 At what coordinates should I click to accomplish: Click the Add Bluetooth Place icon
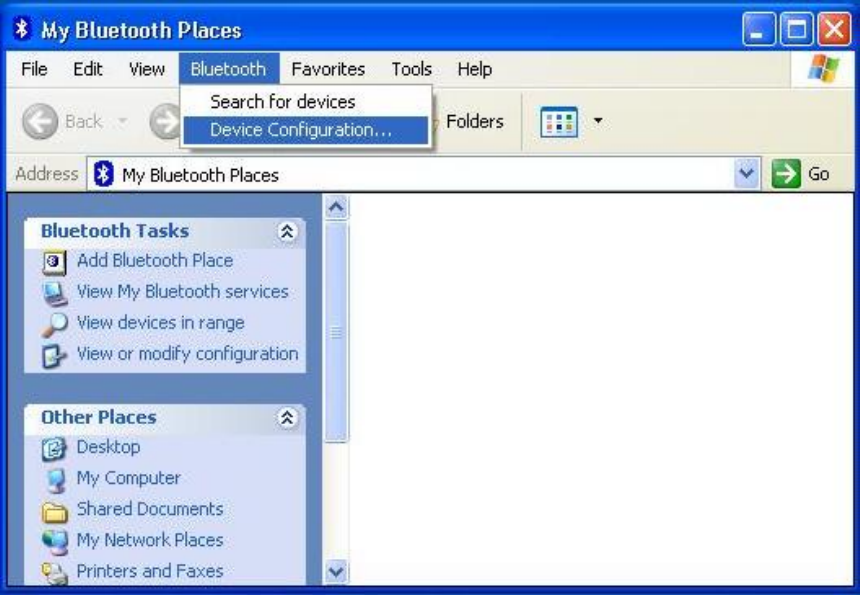click(54, 263)
